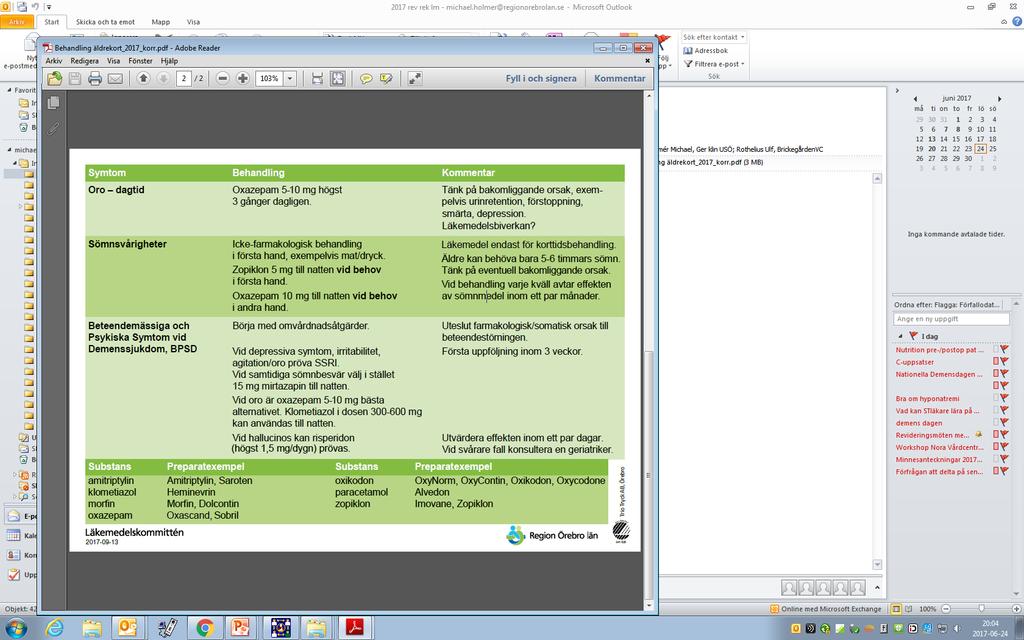Adjust the Outlook zoom slider
Image resolution: width=1024 pixels, height=640 pixels.
pyautogui.click(x=981, y=609)
